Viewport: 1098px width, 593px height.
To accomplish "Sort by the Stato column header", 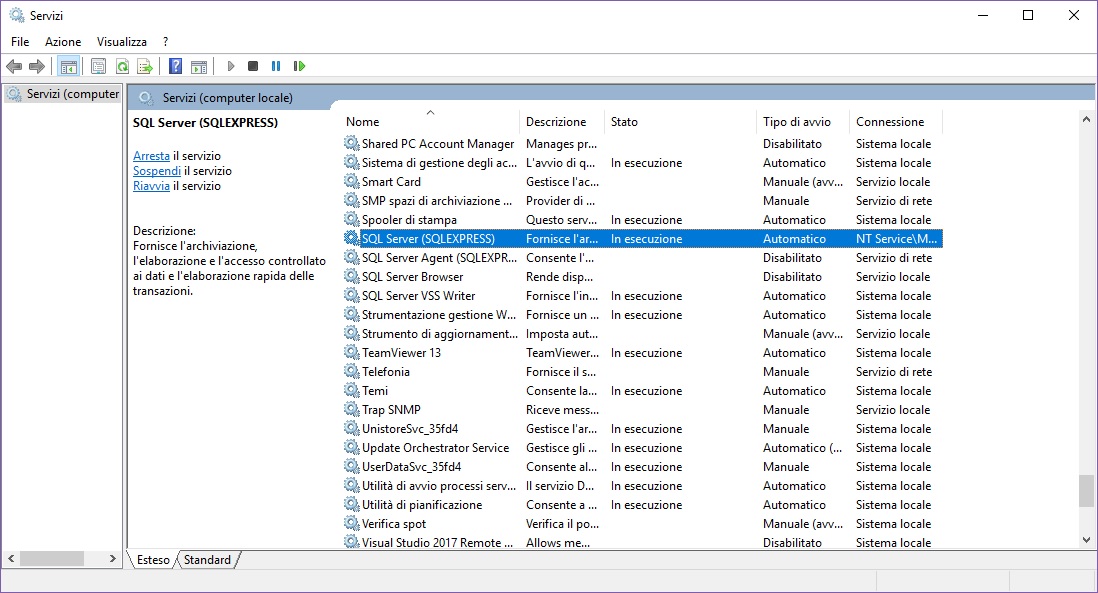I will [x=680, y=122].
